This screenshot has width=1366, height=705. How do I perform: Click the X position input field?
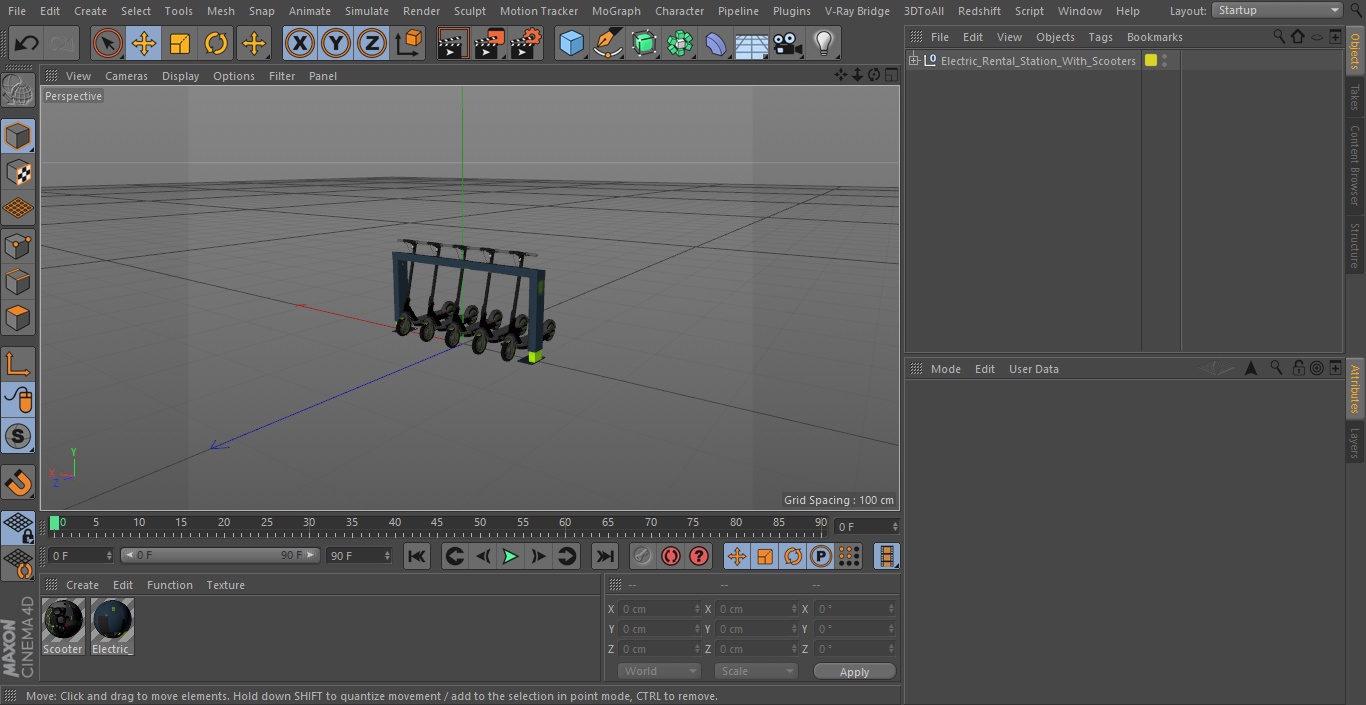[x=659, y=609]
